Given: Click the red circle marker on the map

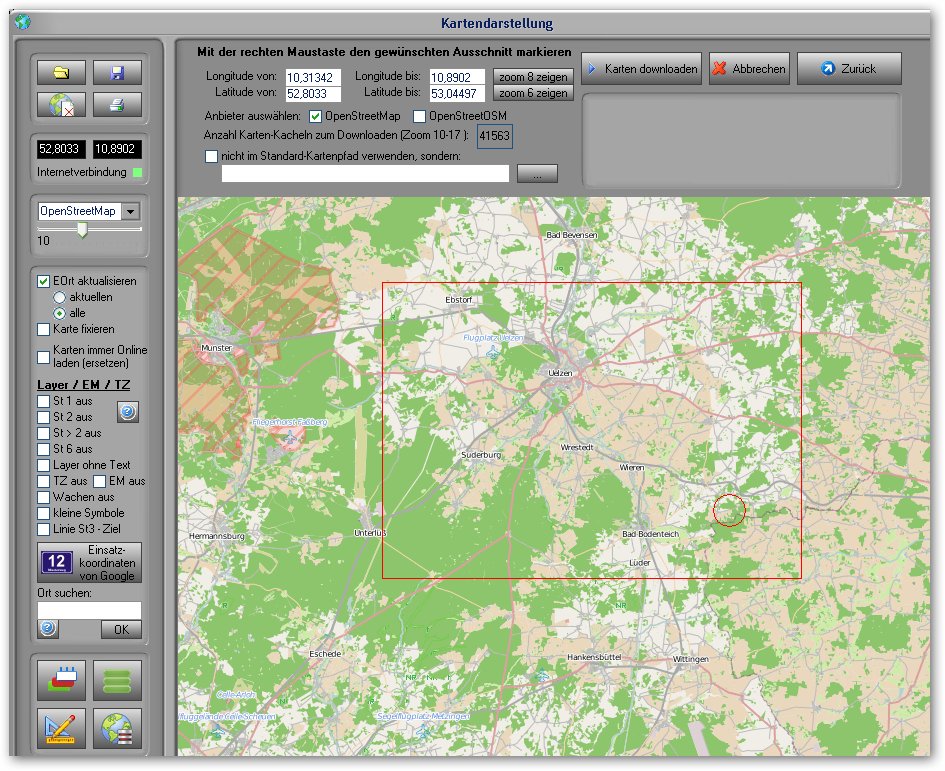Looking at the screenshot, I should click(x=729, y=510).
